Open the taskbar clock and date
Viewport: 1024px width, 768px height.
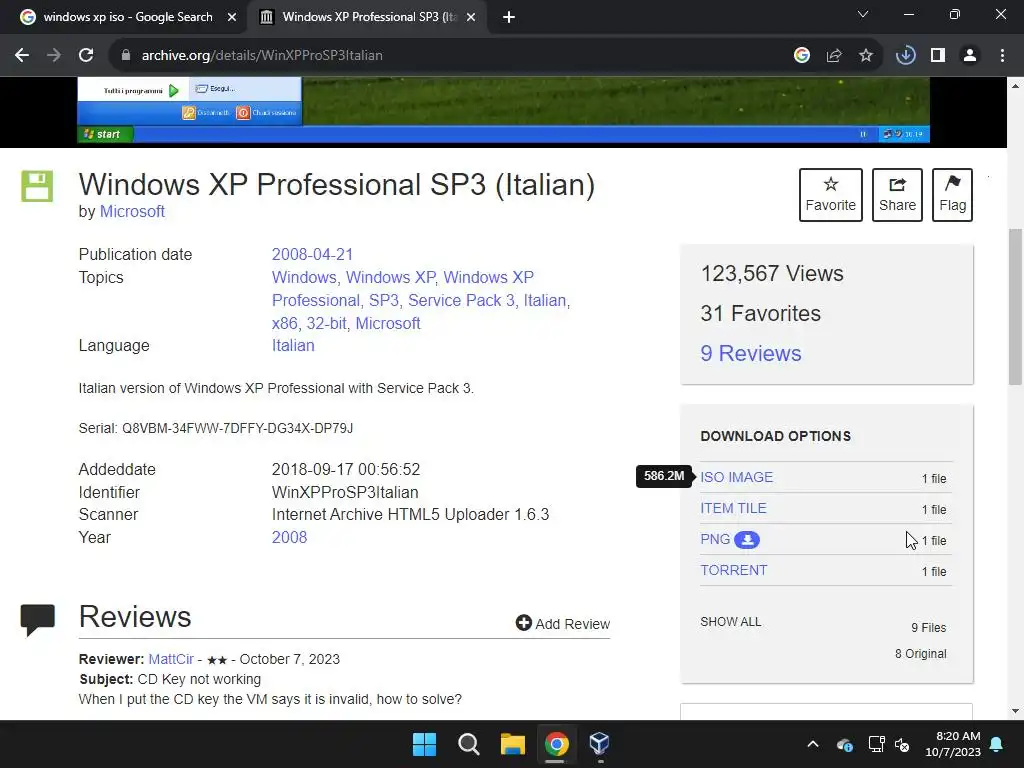coord(953,744)
